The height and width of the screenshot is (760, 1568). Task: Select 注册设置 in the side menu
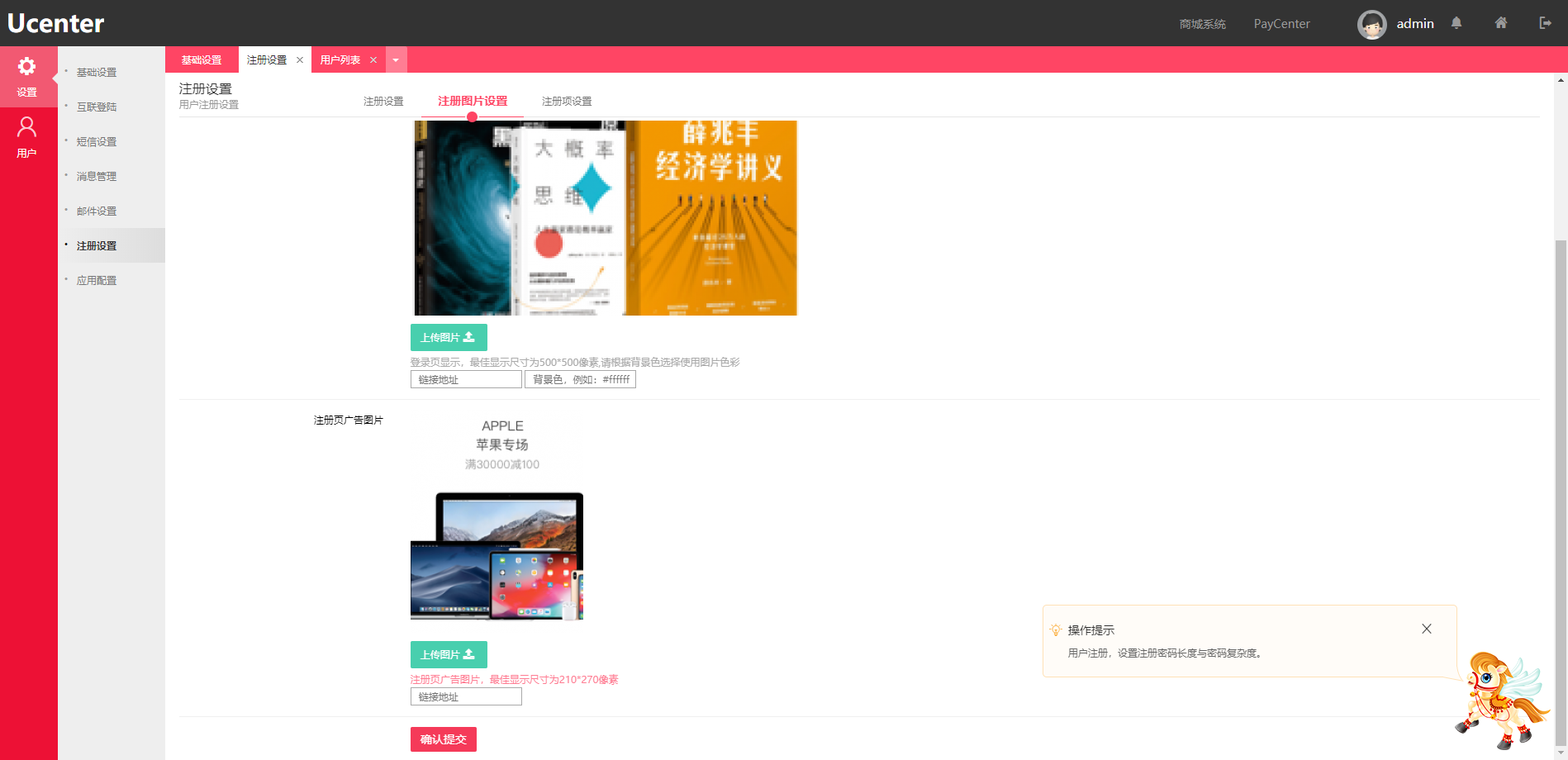(x=112, y=245)
